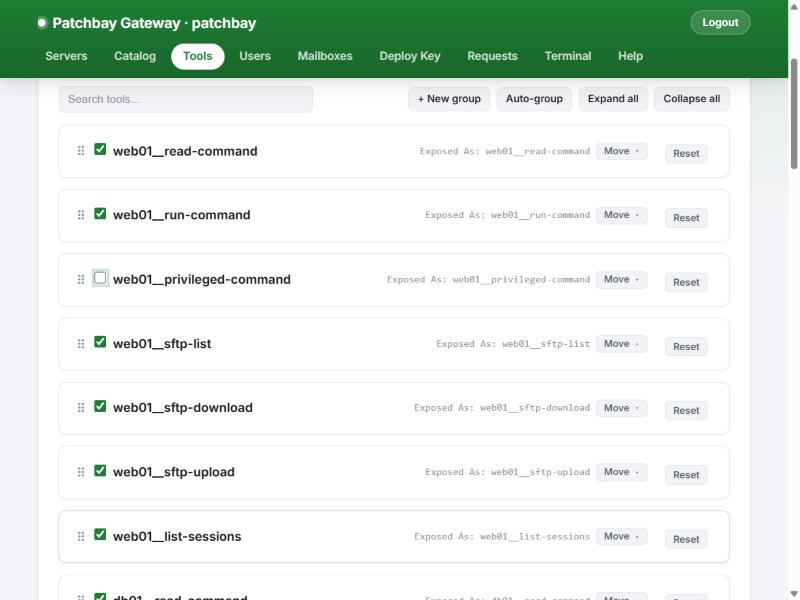Open the Mailboxes tab
Screen dimensions: 800x600
tap(325, 56)
